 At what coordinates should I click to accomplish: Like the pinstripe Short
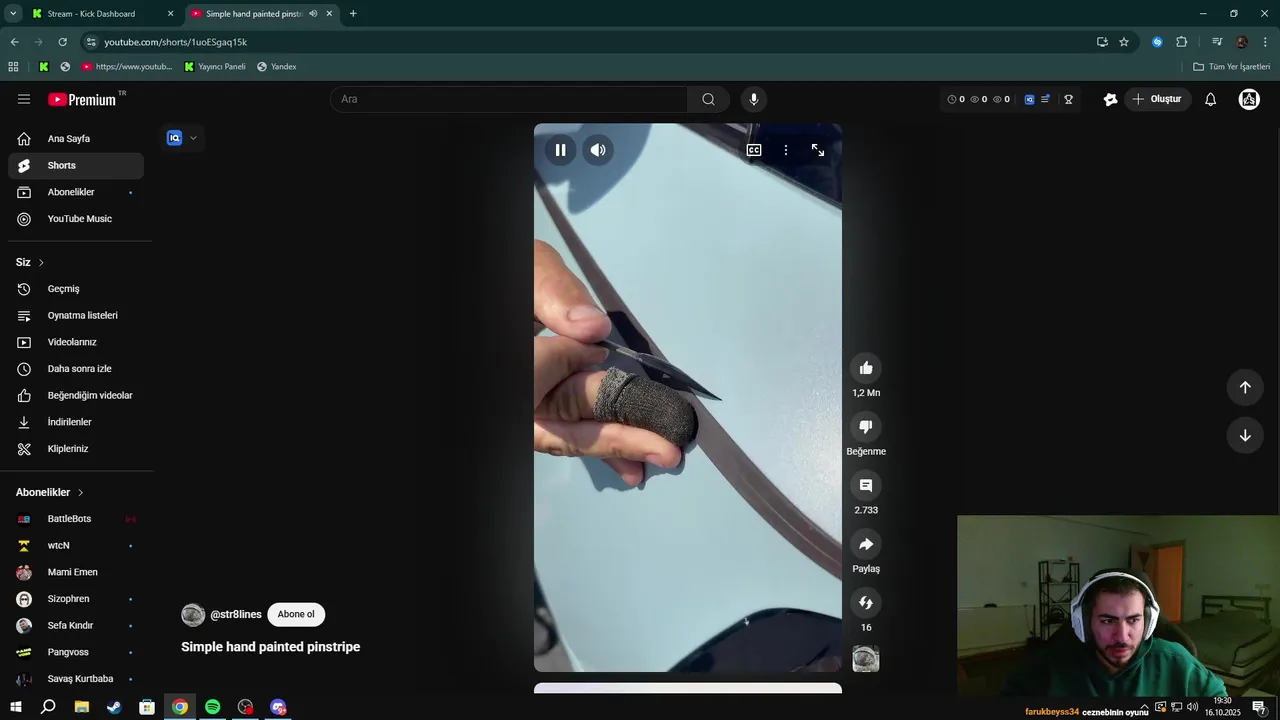[x=866, y=368]
